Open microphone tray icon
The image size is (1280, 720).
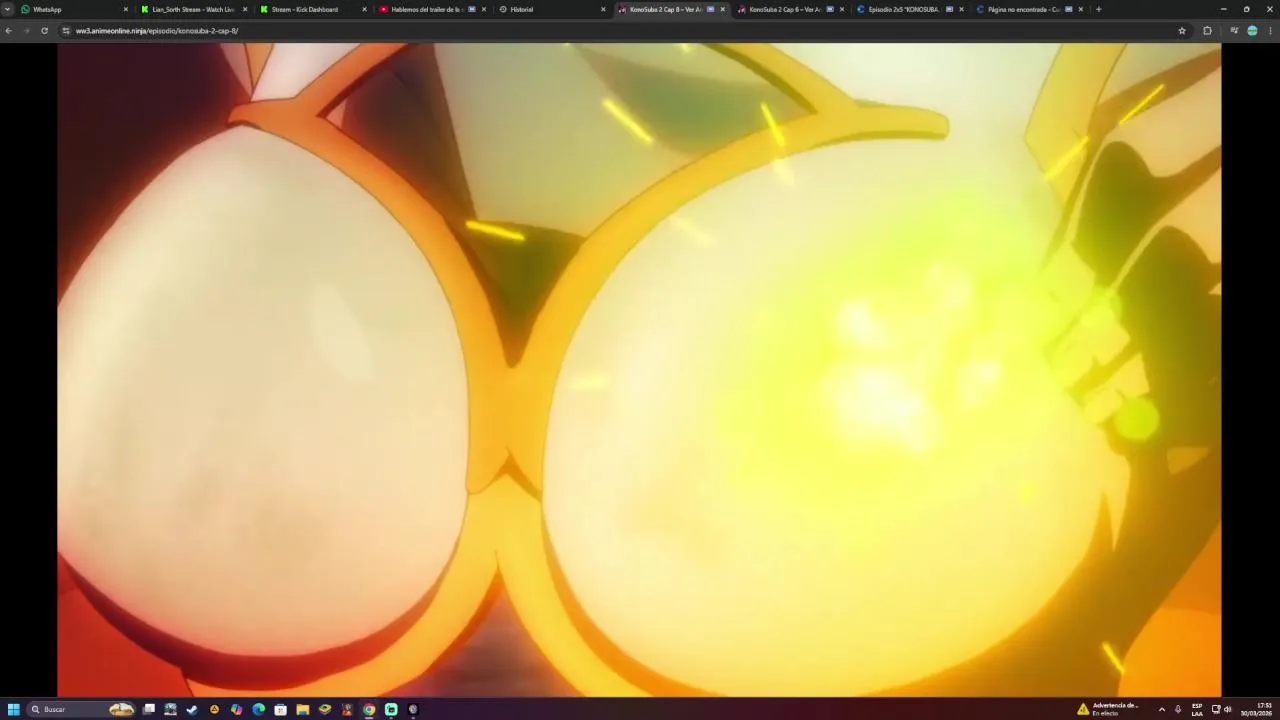click(x=1178, y=709)
